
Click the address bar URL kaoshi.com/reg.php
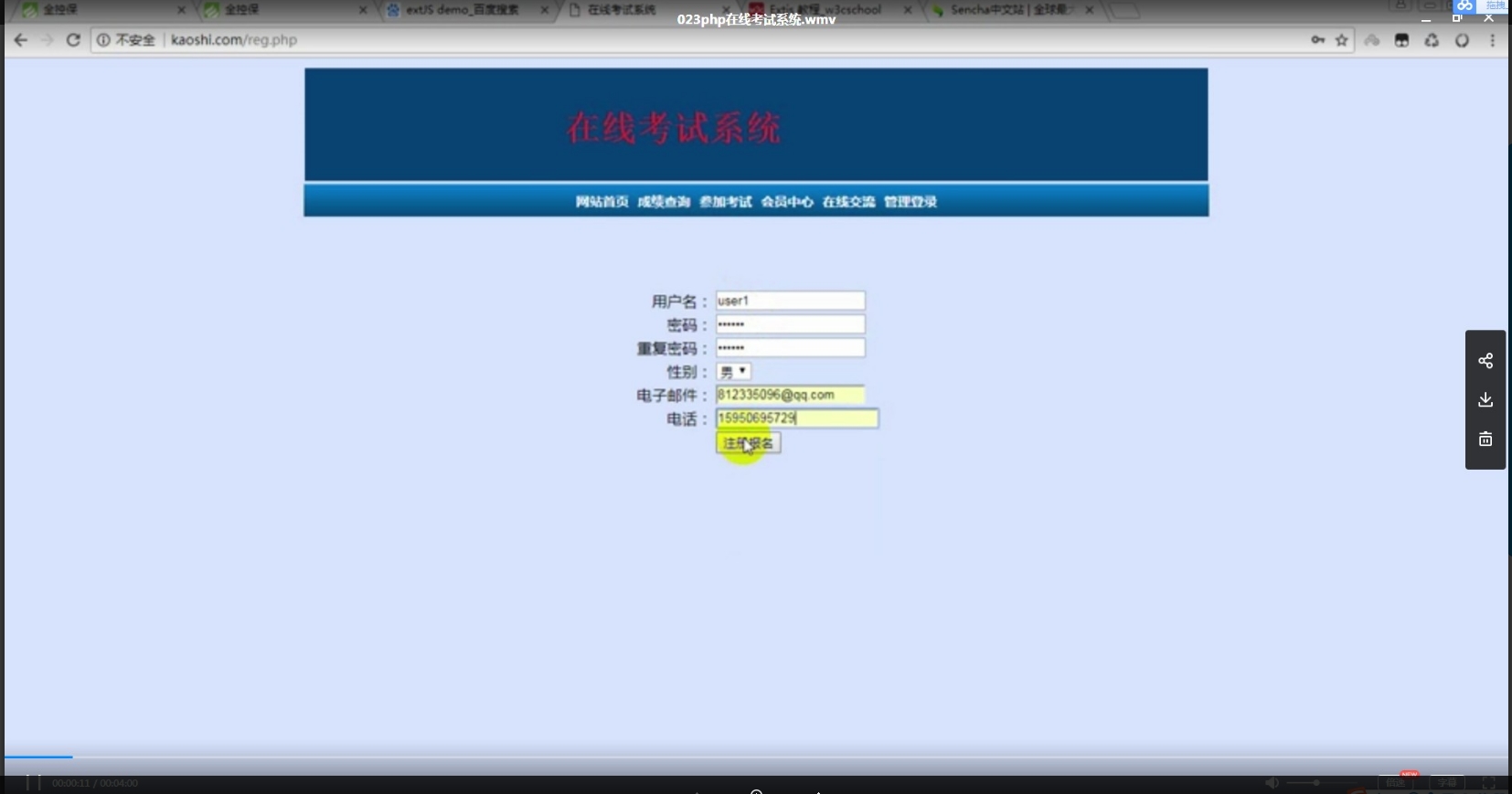point(234,40)
